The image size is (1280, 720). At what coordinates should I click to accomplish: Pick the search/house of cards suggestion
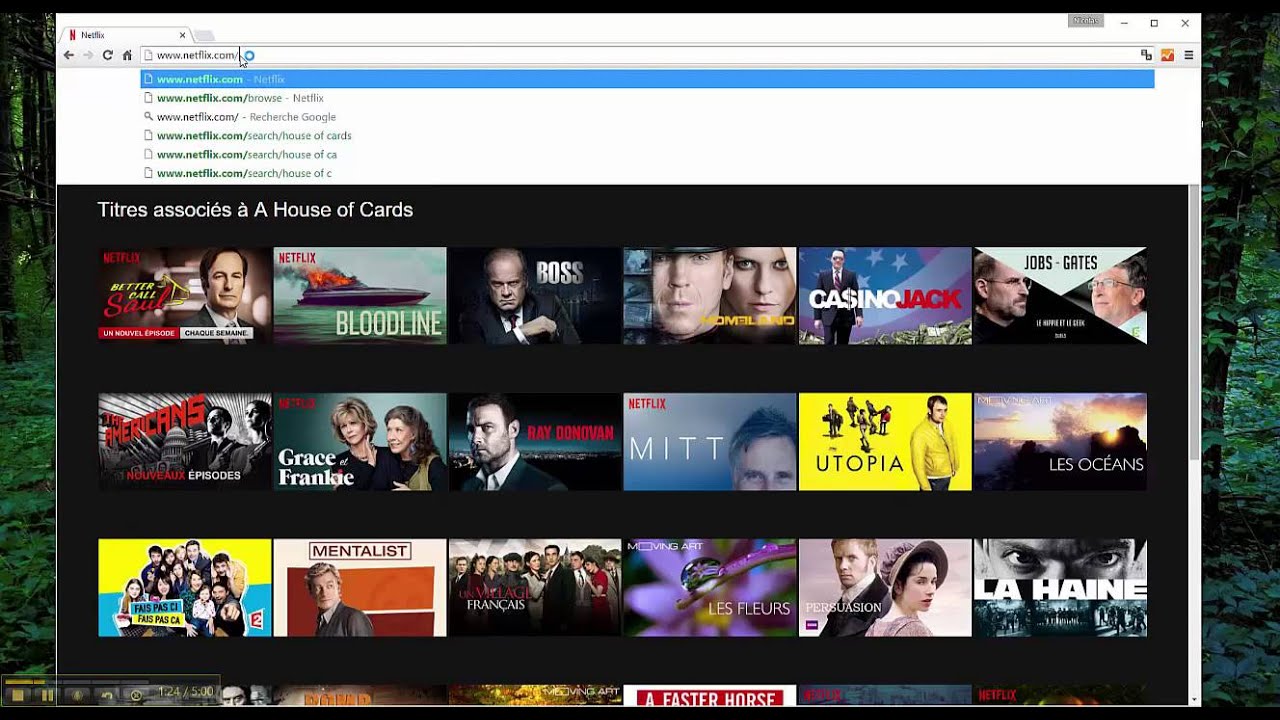(647, 136)
